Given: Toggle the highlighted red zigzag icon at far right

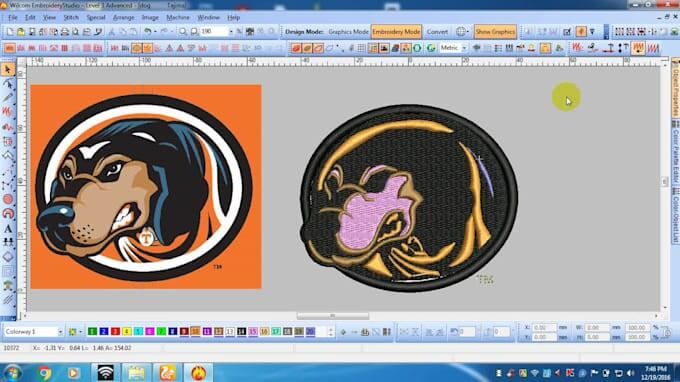Looking at the screenshot, I should coord(638,48).
